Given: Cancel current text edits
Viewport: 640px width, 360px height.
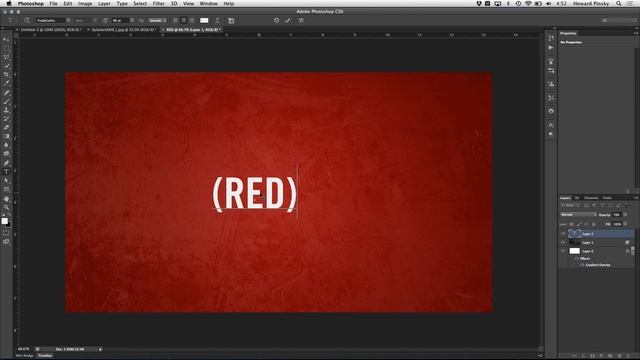Looking at the screenshot, I should pos(276,20).
